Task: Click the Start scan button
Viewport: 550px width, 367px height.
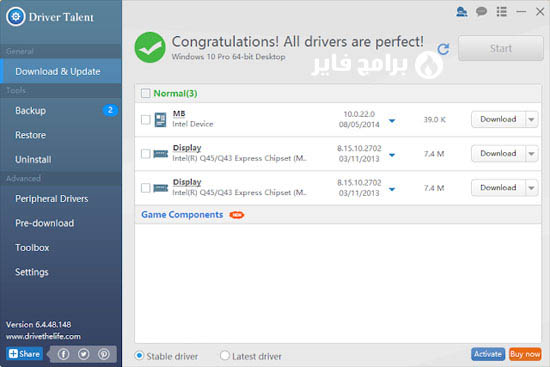Action: click(x=501, y=48)
